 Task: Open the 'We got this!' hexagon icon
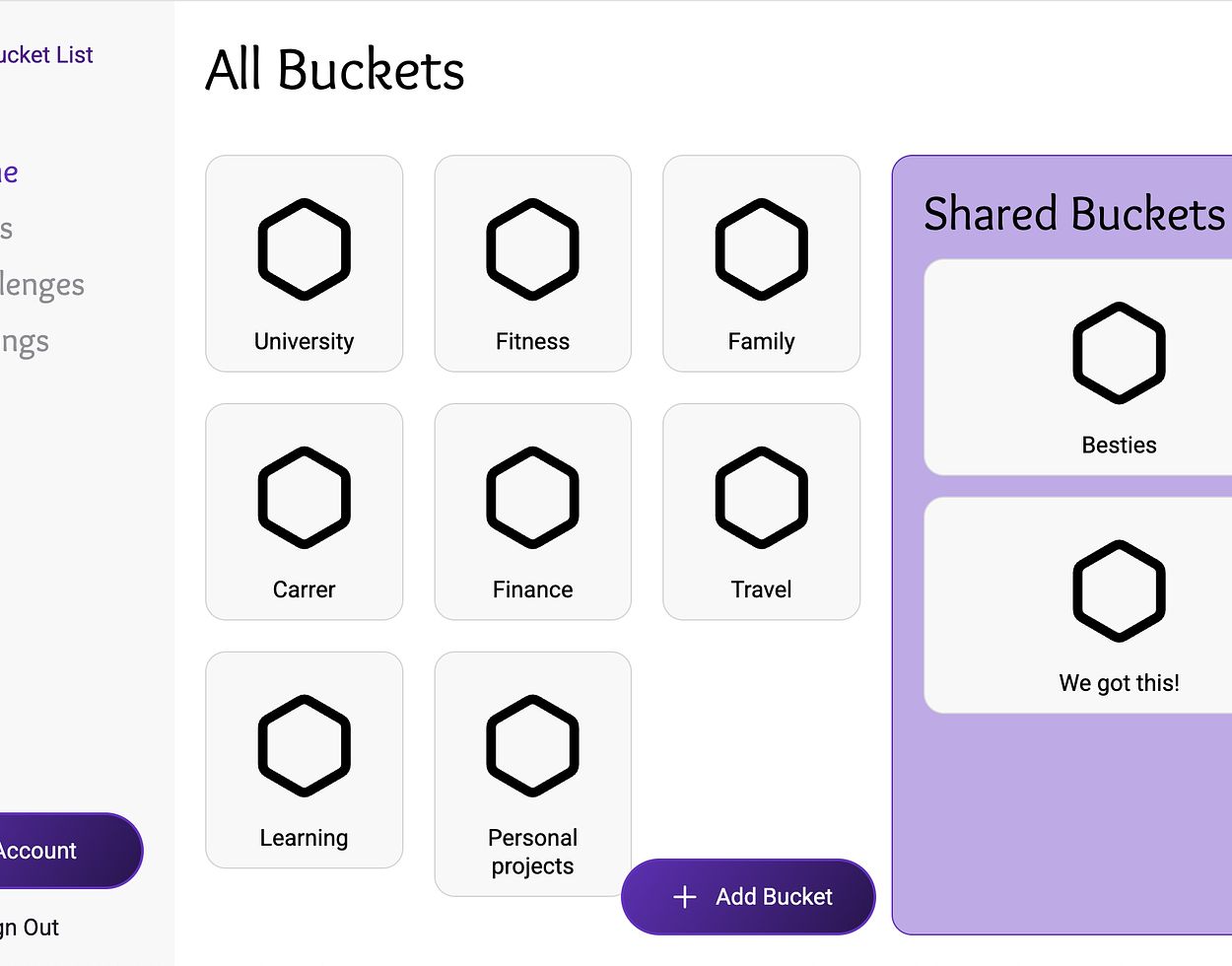(1119, 590)
